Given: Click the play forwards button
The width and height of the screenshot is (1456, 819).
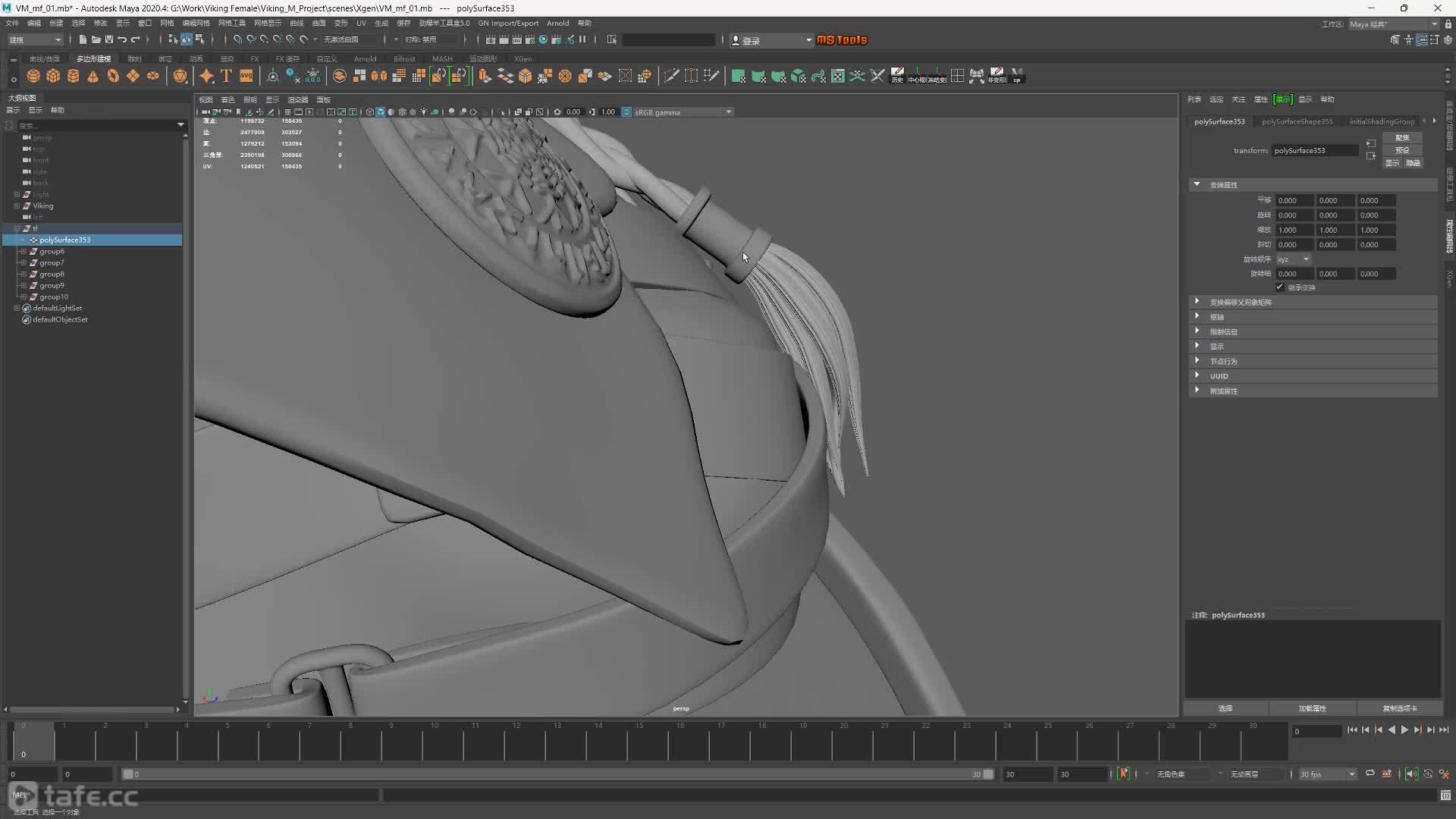Looking at the screenshot, I should pyautogui.click(x=1404, y=730).
